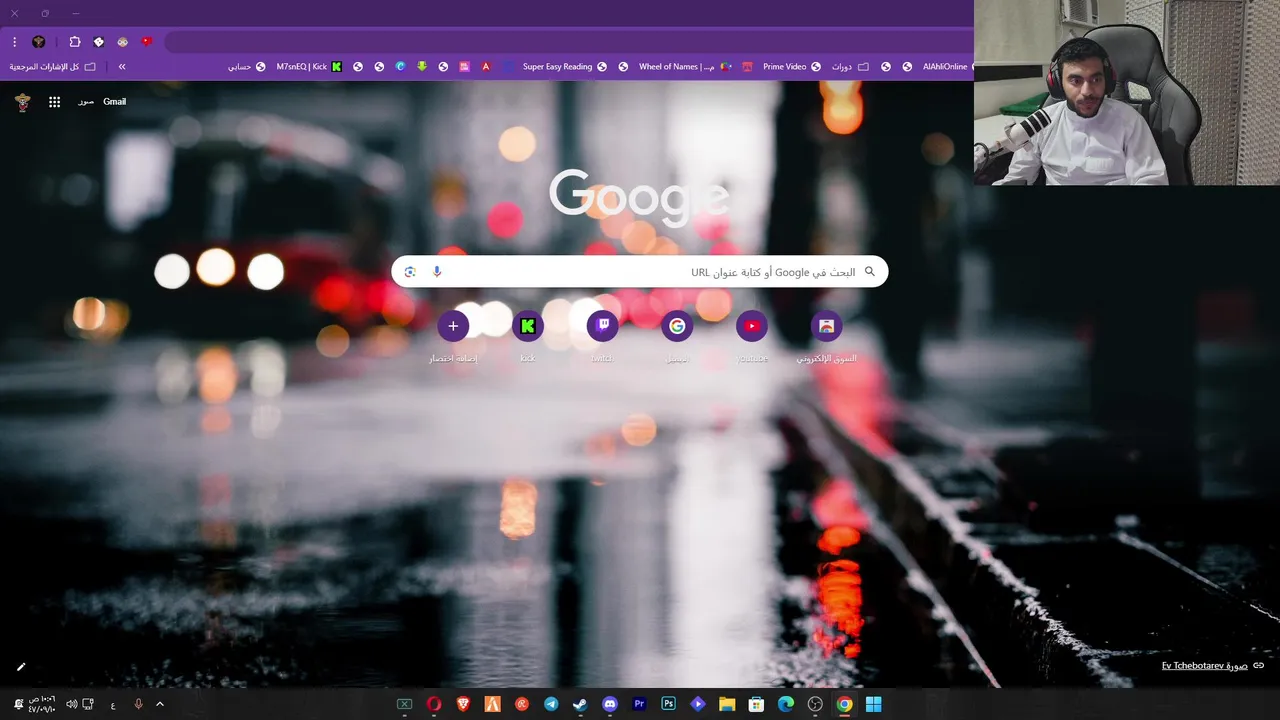Open the volume control in tray
The height and width of the screenshot is (720, 1280).
pos(71,704)
